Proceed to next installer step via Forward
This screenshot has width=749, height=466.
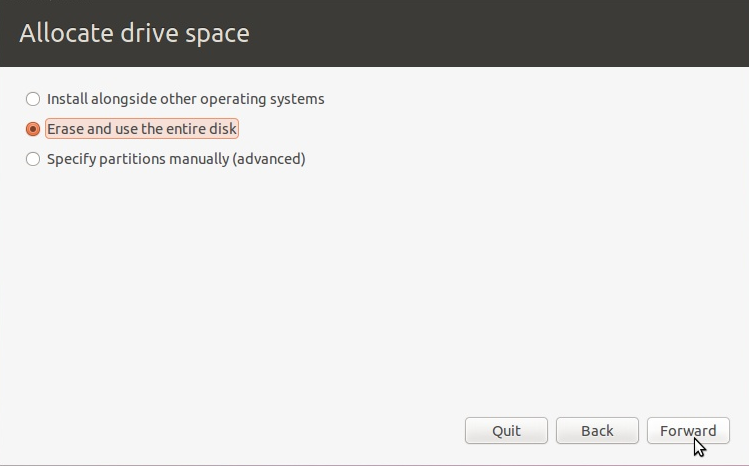[x=688, y=431]
